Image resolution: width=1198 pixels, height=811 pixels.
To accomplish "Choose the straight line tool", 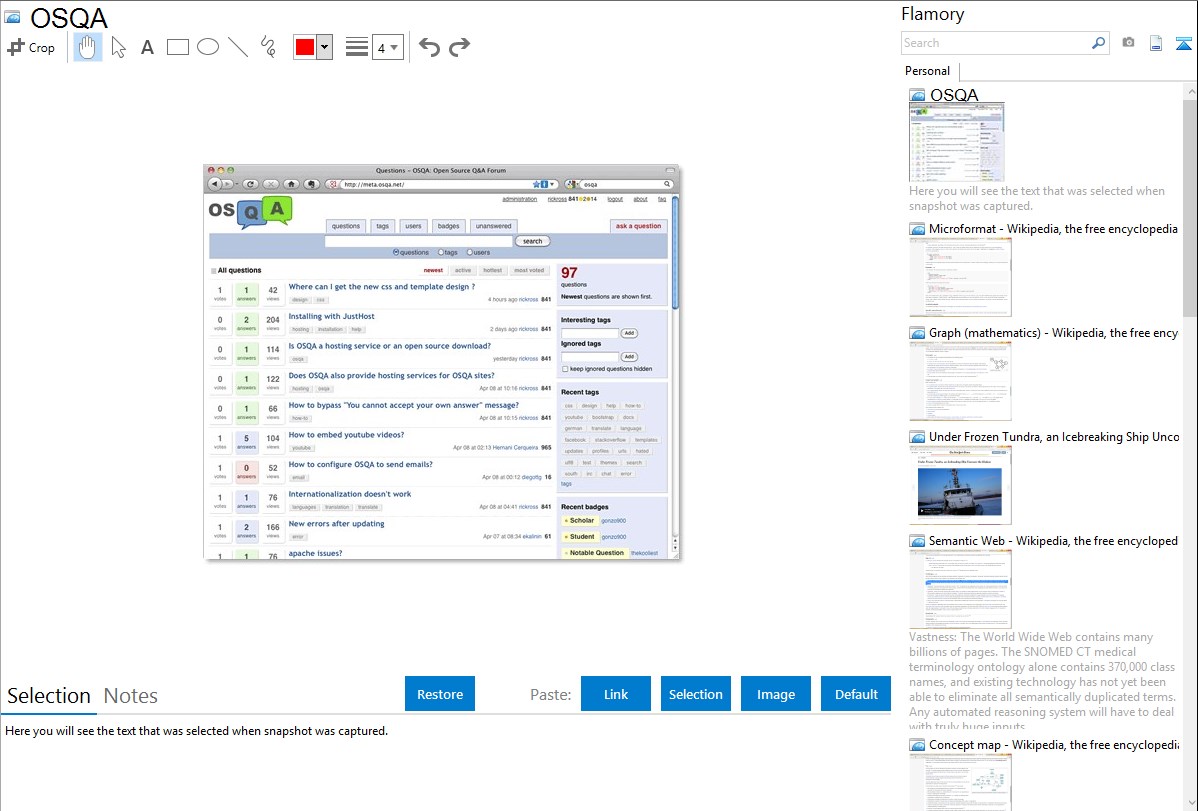I will 238,47.
